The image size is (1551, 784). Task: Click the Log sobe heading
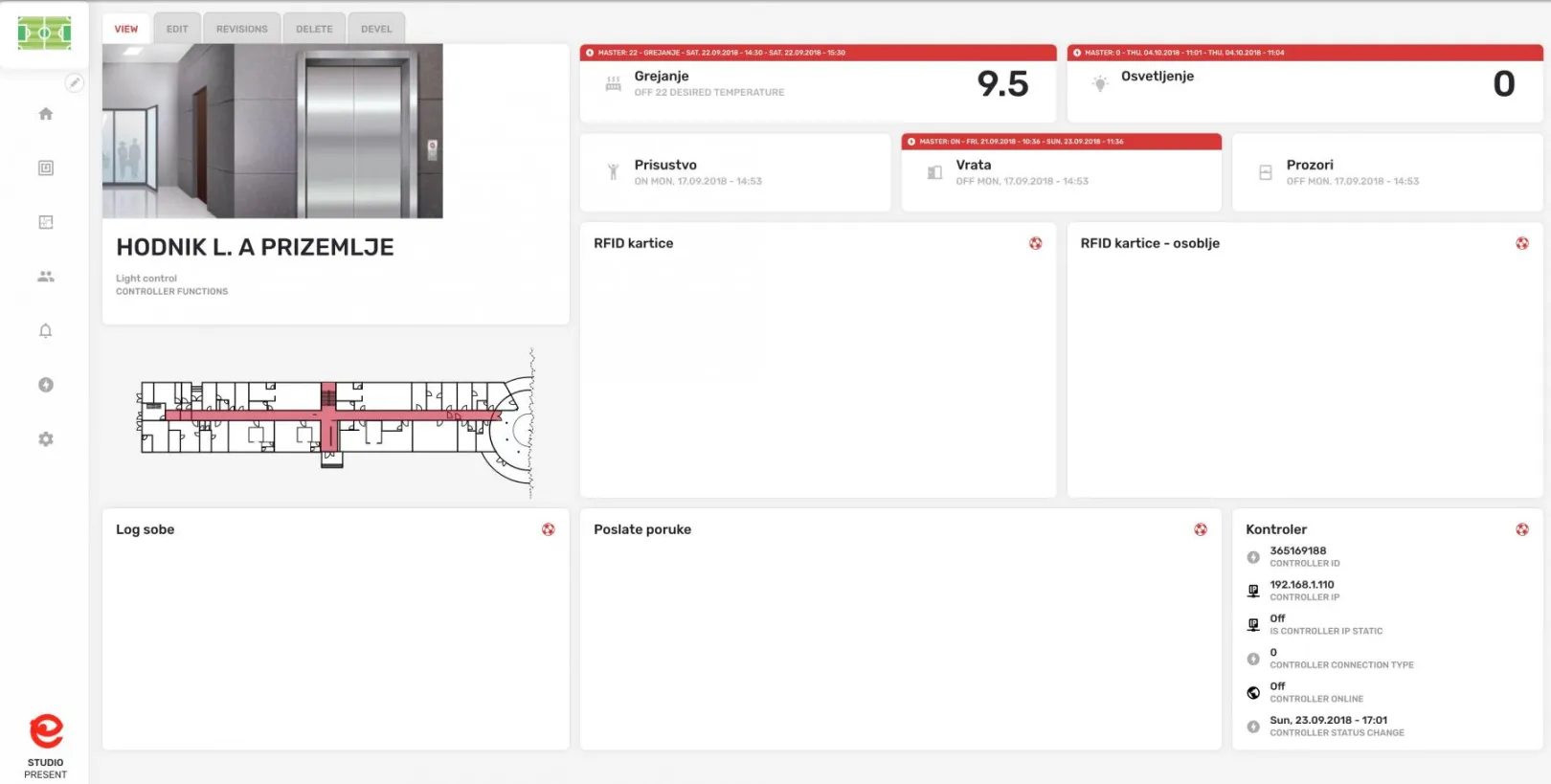coord(146,529)
